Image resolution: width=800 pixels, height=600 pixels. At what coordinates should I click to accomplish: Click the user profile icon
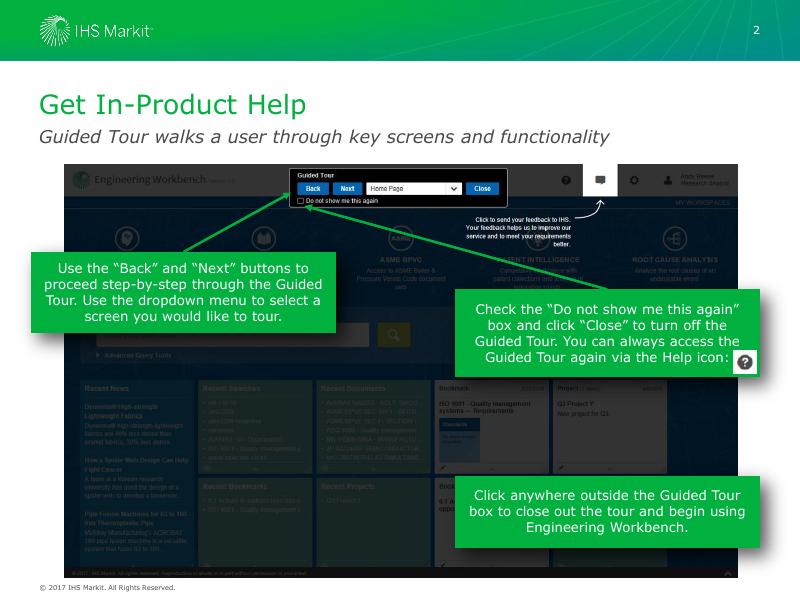[x=668, y=180]
